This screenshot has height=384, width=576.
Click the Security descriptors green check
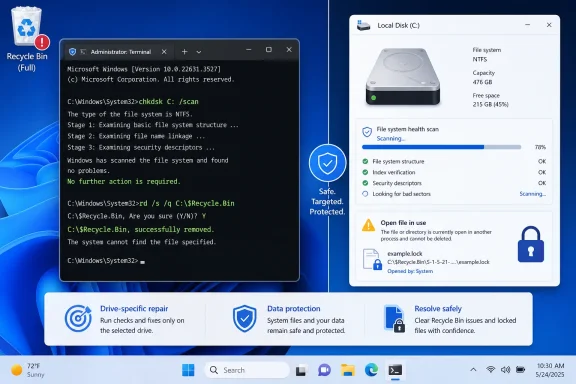pos(365,183)
